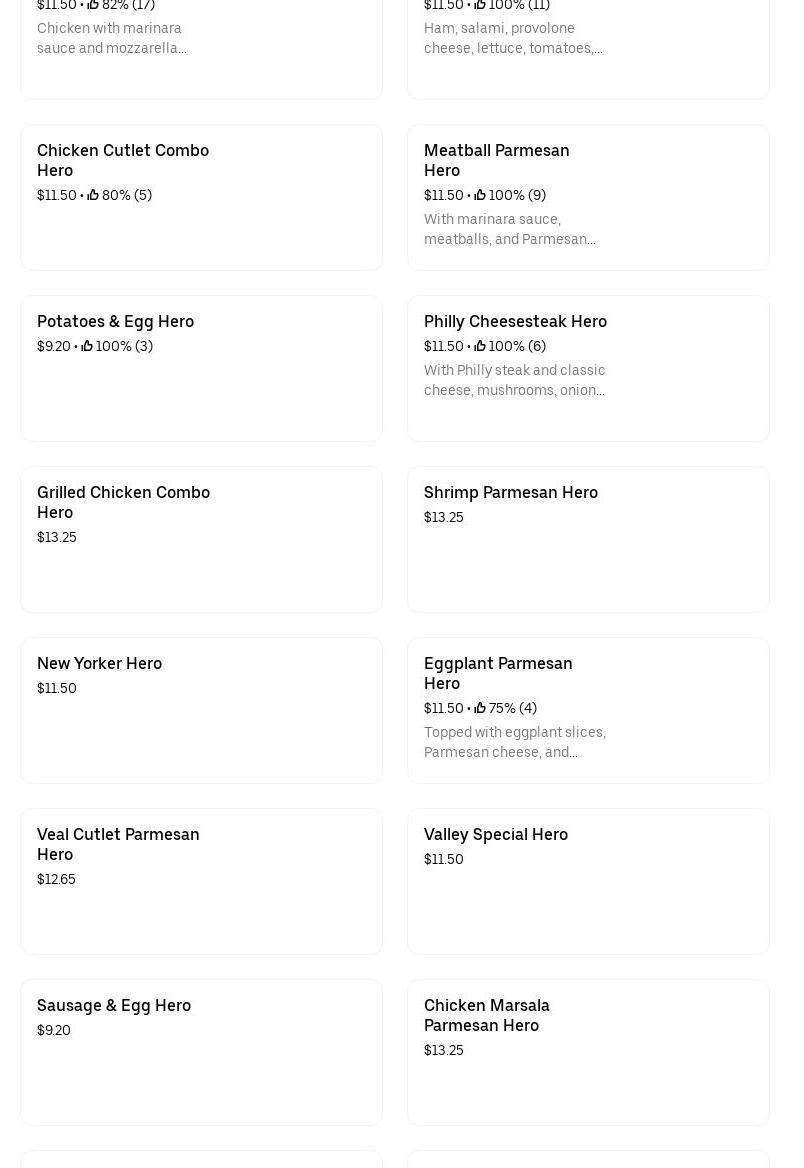Click thumbs-up rating icon for Meatball Parmesan Hero
Viewport: 804px width, 1168px height.
[480, 195]
